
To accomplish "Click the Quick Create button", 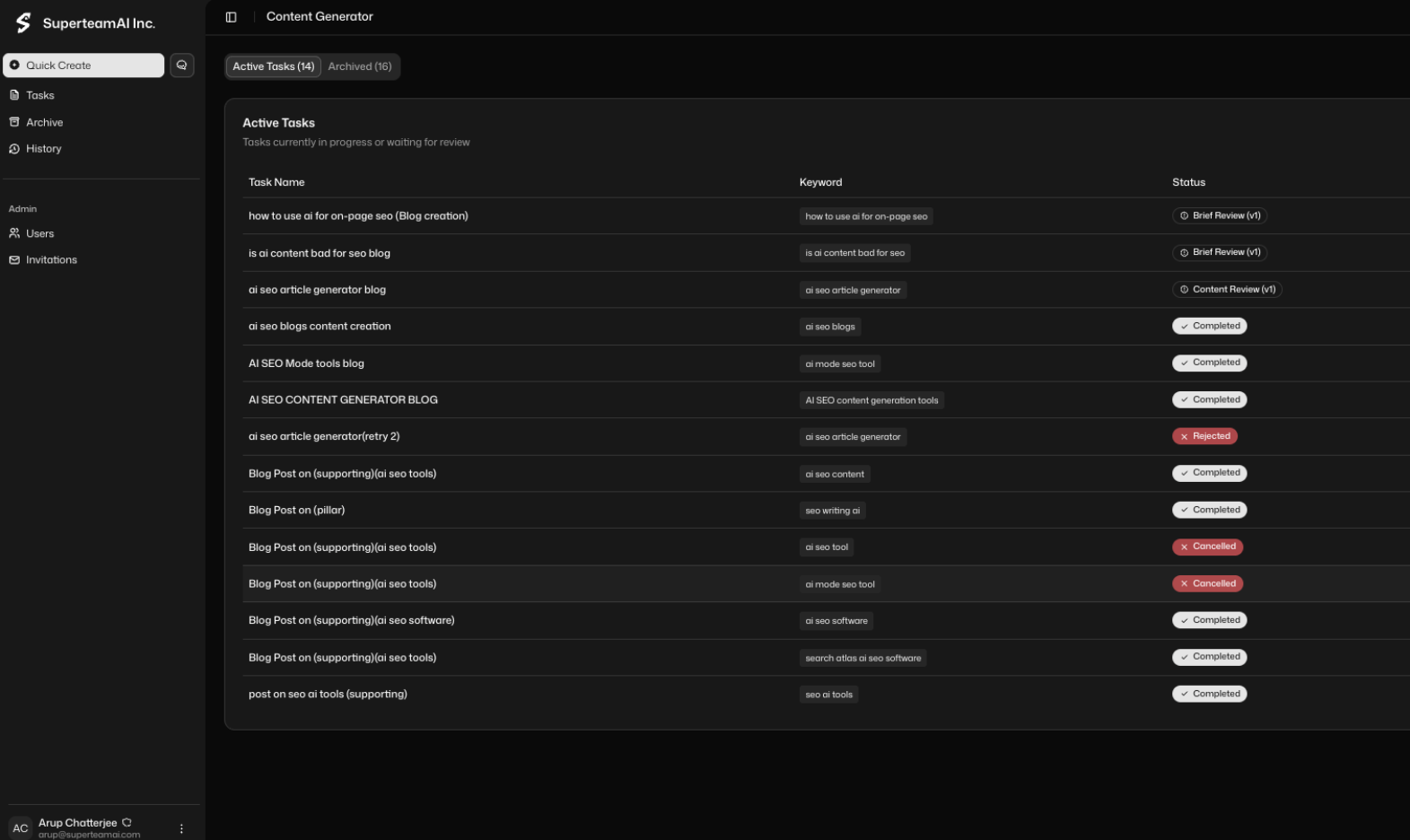I will point(83,66).
